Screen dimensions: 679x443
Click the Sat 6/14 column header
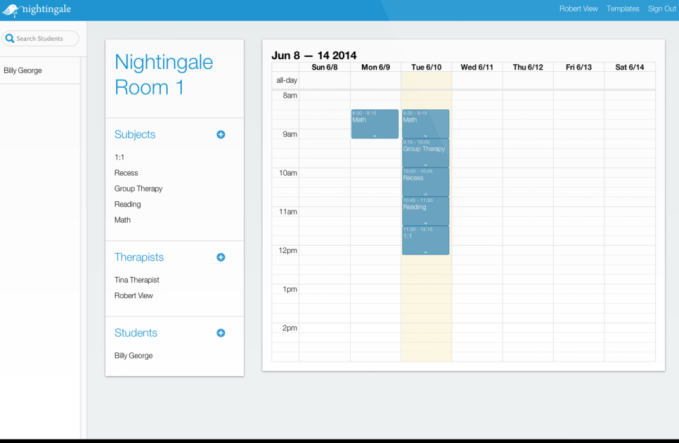pos(630,67)
